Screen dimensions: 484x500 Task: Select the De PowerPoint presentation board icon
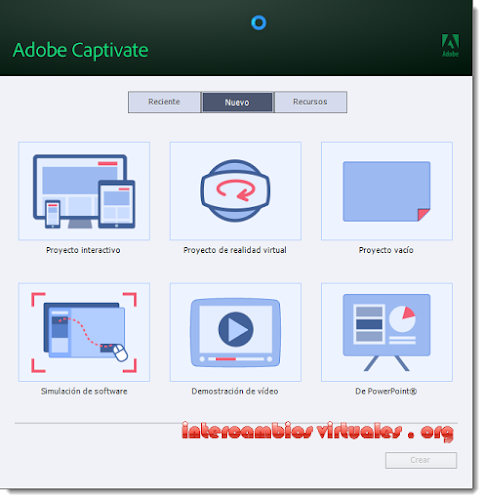pyautogui.click(x=387, y=332)
